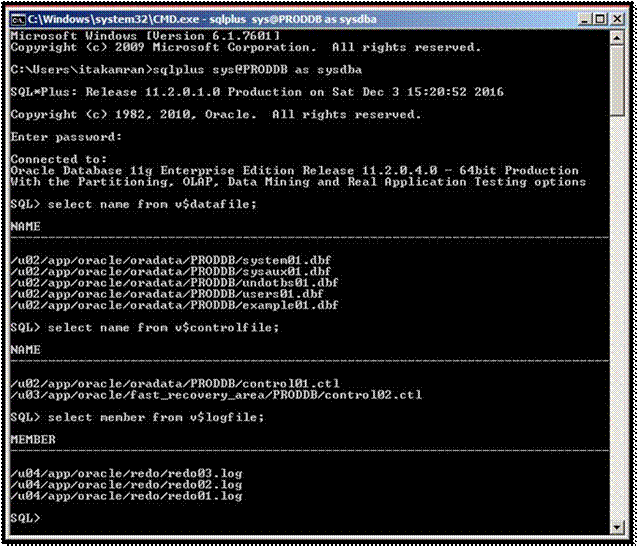Click the scrollbar down arrow
This screenshot has width=641, height=550.
point(617,527)
